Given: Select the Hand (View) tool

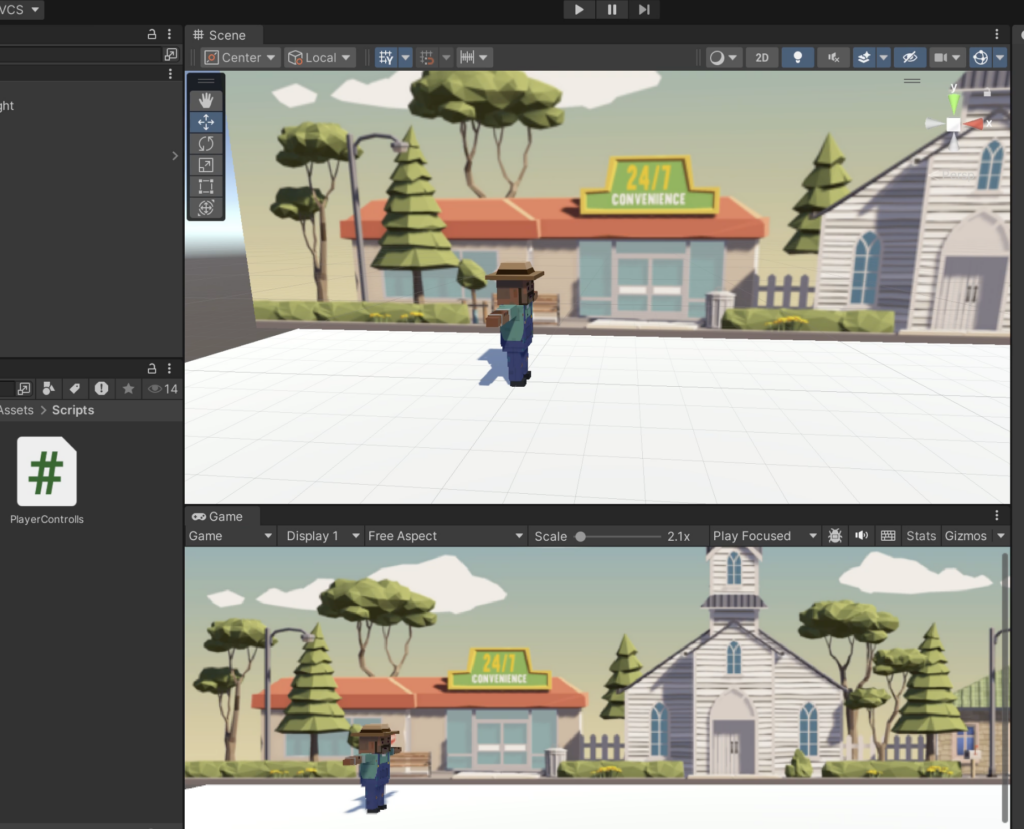Looking at the screenshot, I should tap(206, 100).
